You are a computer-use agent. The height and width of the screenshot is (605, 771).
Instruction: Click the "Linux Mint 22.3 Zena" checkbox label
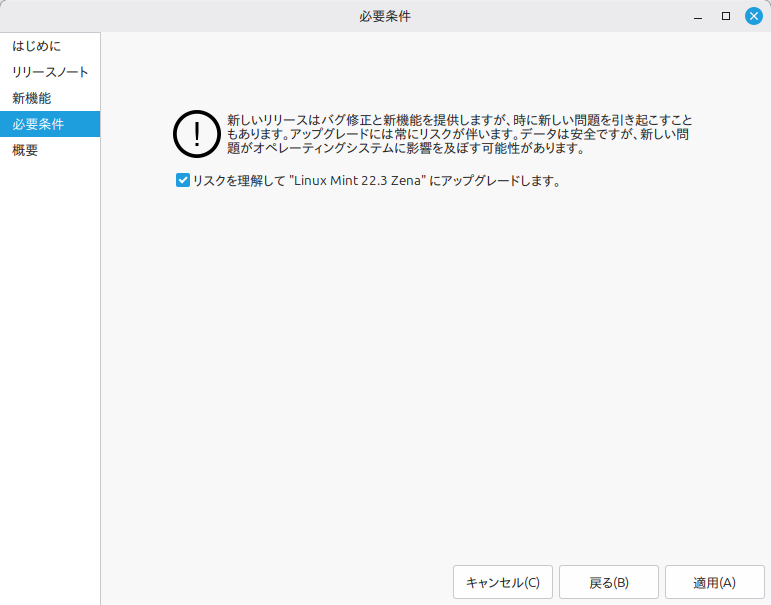376,182
